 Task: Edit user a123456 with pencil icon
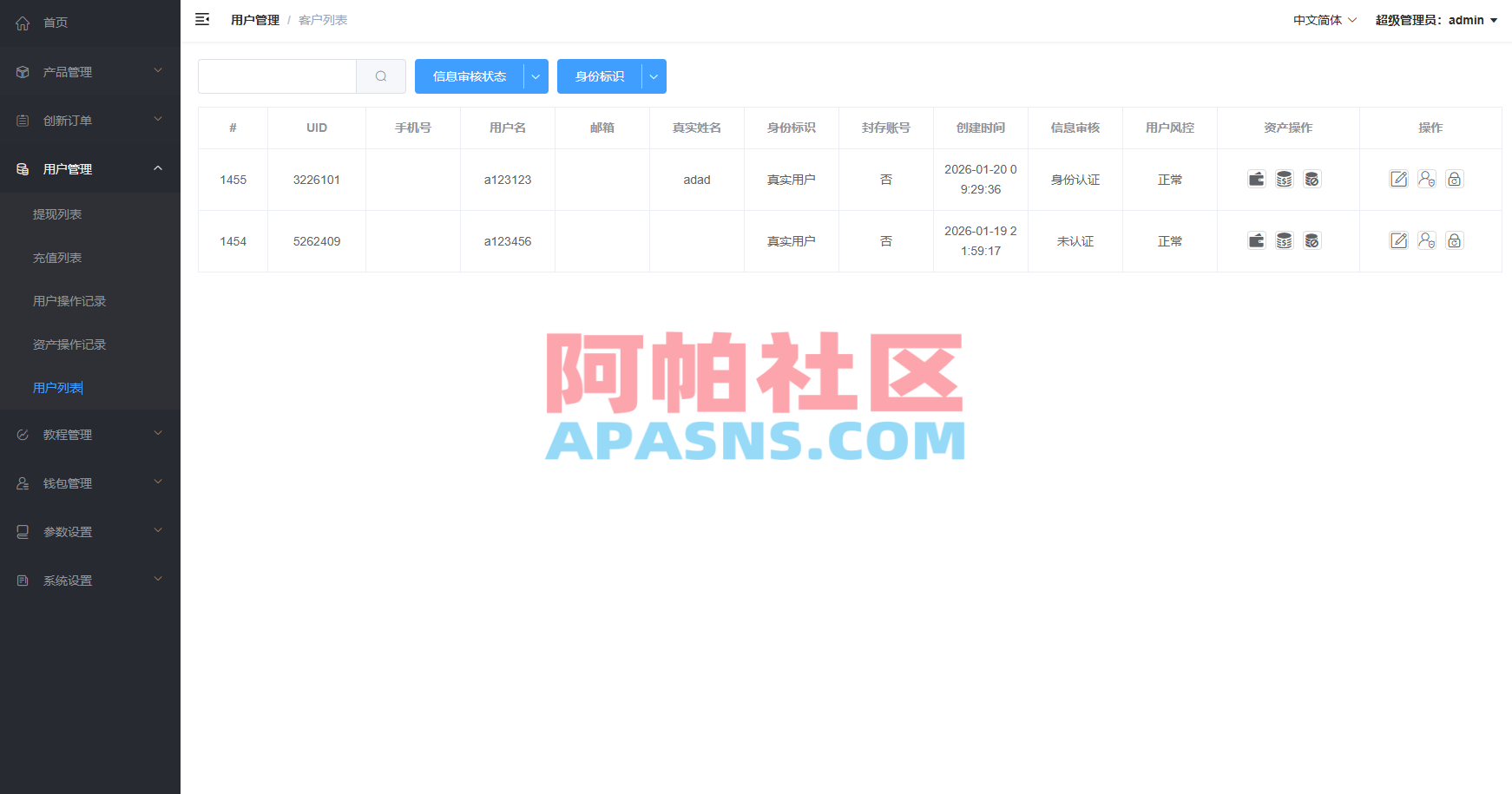(x=1399, y=240)
